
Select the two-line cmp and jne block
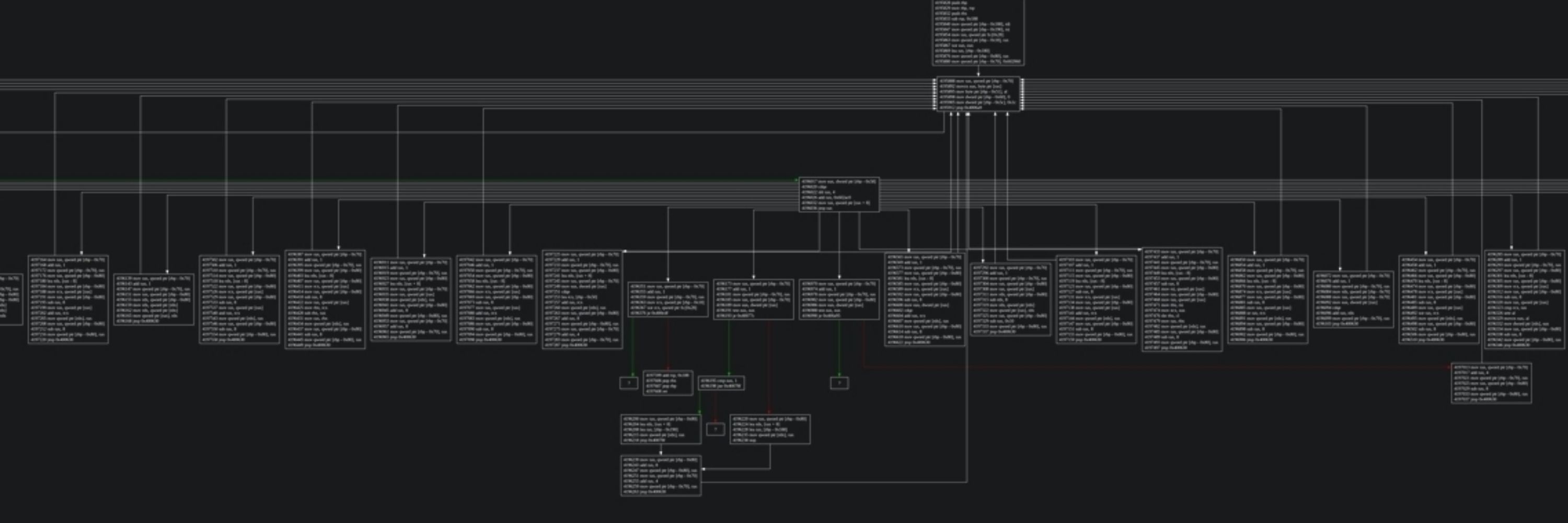[721, 383]
